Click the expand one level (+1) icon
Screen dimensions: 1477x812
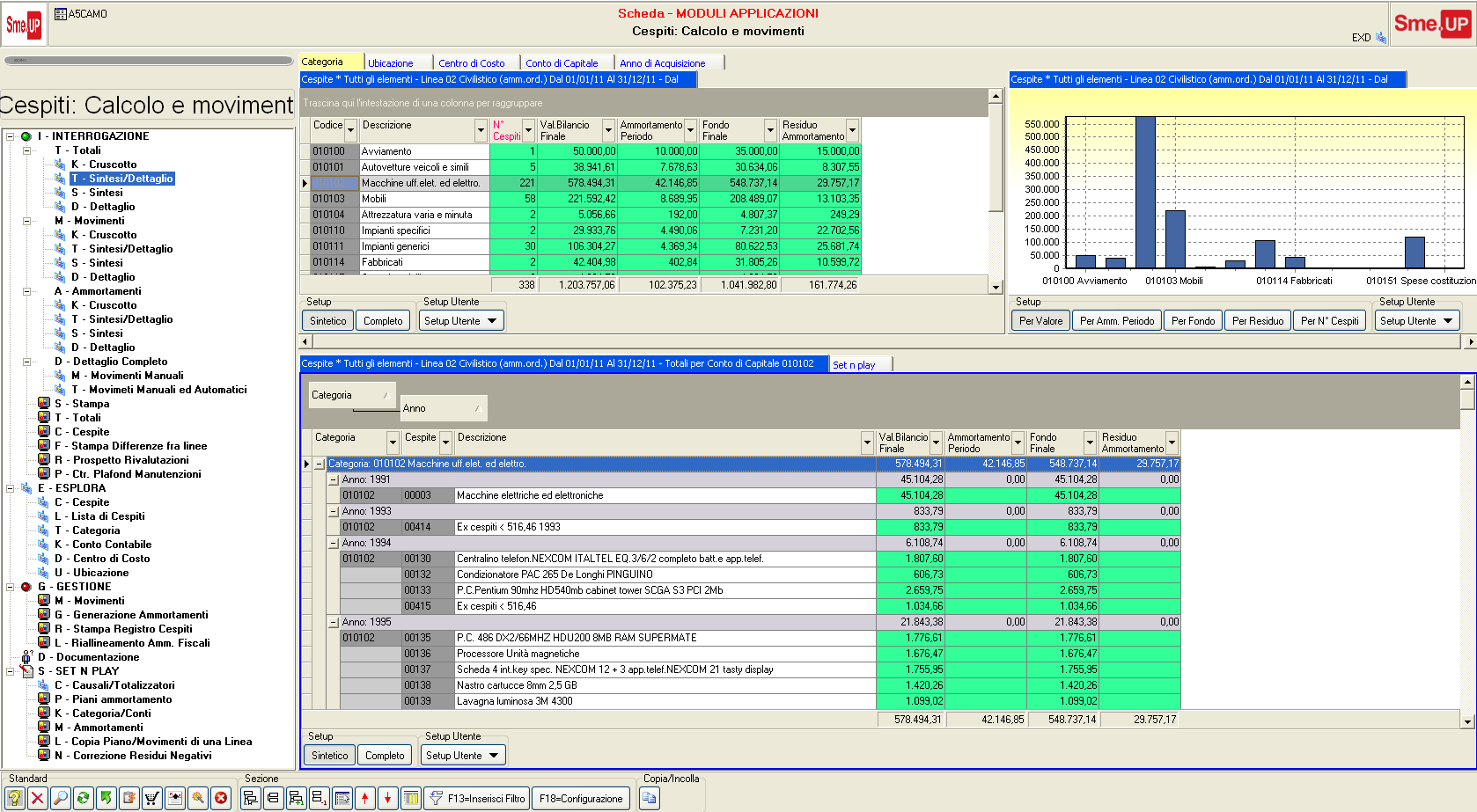tap(296, 798)
